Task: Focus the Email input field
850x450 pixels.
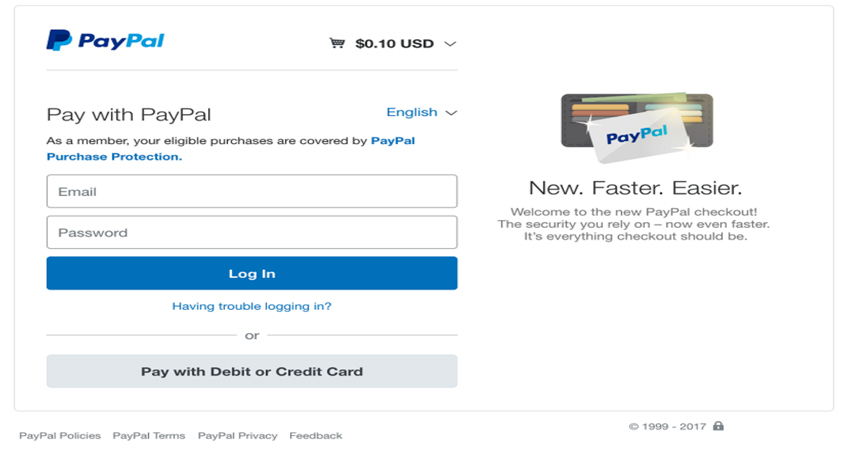Action: coord(252,191)
